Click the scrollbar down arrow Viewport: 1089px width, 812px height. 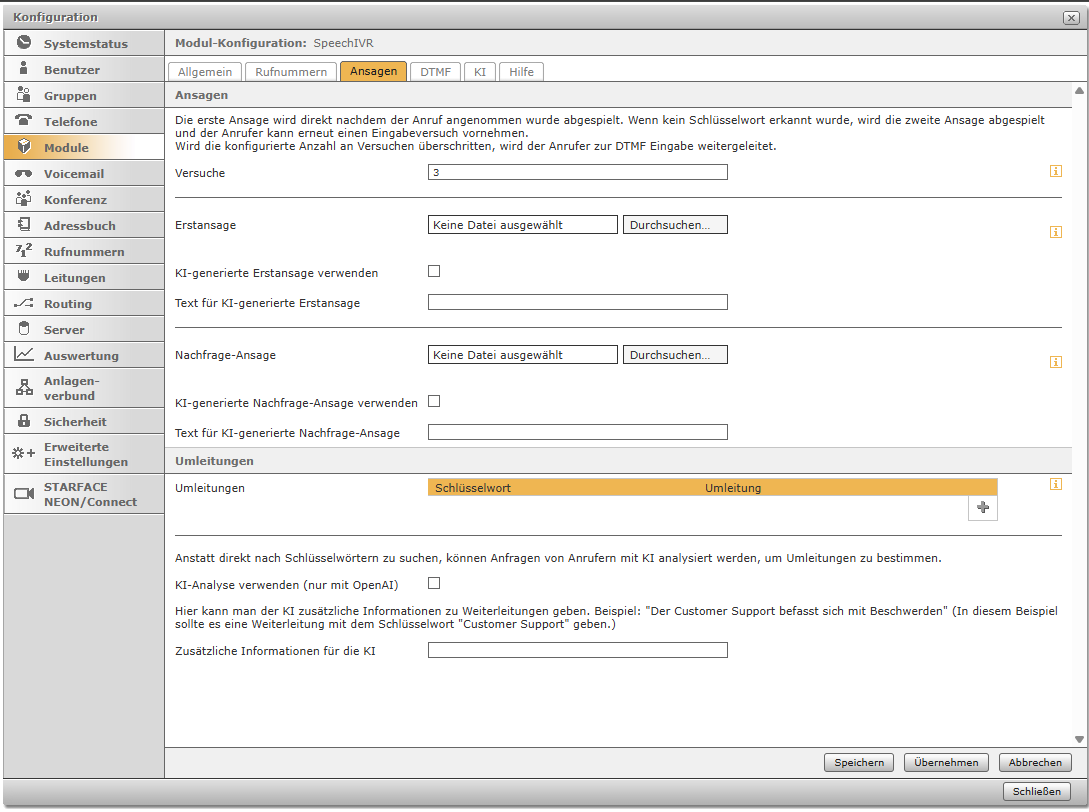(1079, 739)
